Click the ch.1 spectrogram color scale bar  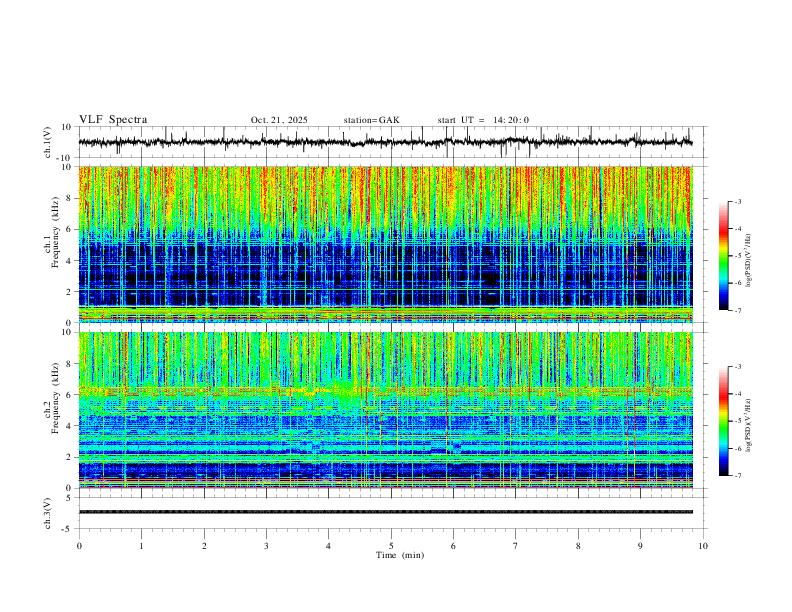(x=724, y=256)
